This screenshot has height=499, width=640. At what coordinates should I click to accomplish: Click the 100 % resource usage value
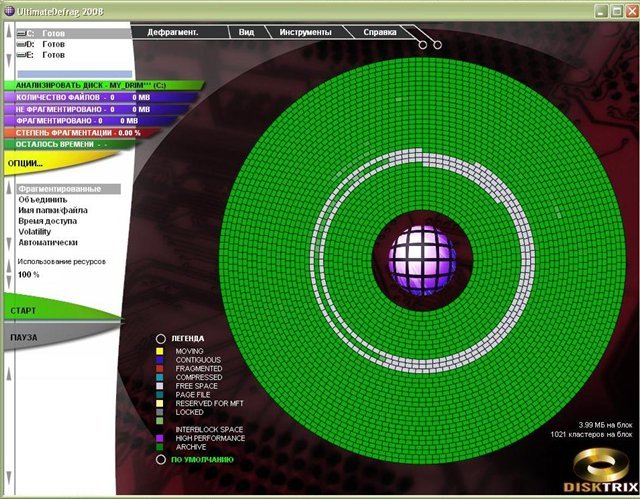click(x=28, y=275)
